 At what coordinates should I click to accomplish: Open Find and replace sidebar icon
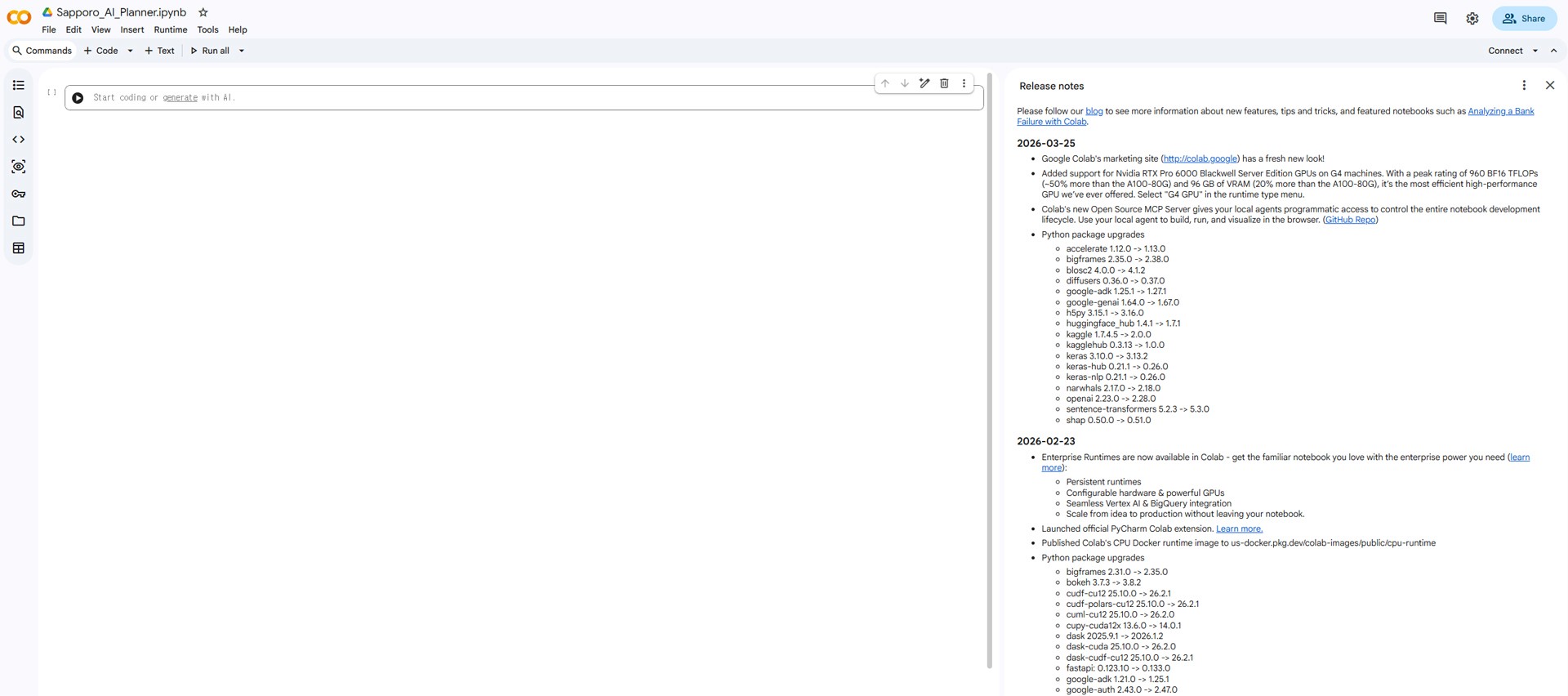click(19, 113)
